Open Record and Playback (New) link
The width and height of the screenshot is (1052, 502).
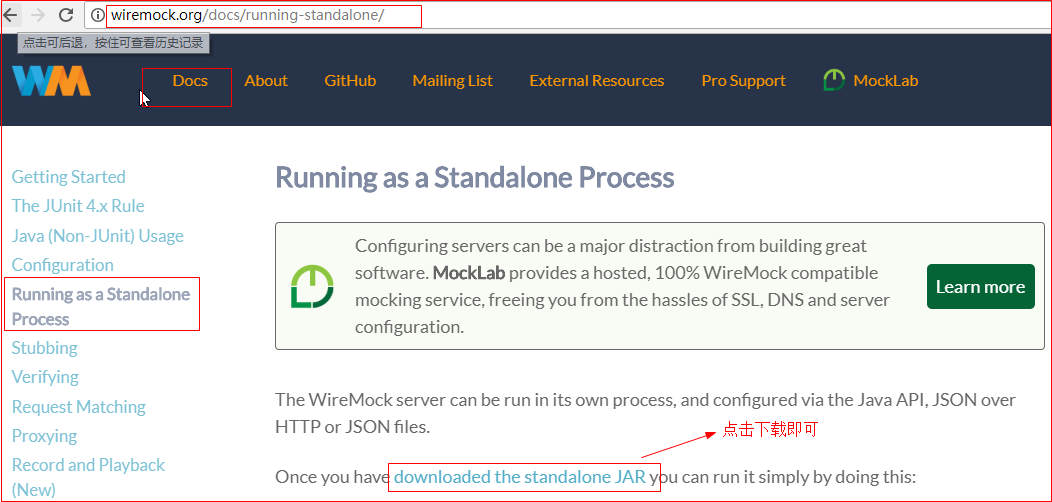click(88, 476)
